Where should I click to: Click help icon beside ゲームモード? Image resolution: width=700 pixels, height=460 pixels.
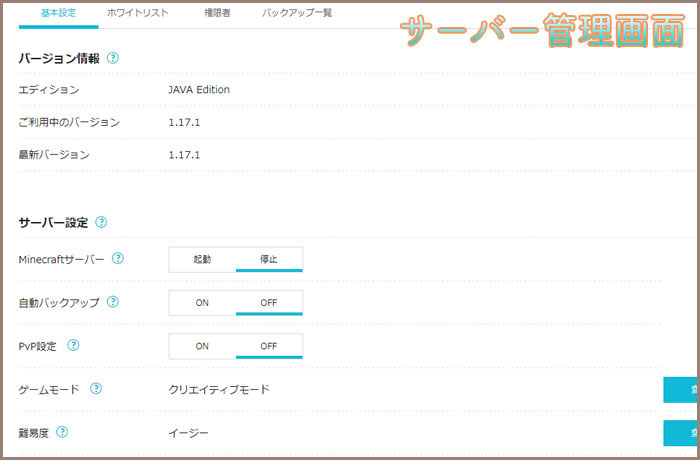pyautogui.click(x=96, y=389)
